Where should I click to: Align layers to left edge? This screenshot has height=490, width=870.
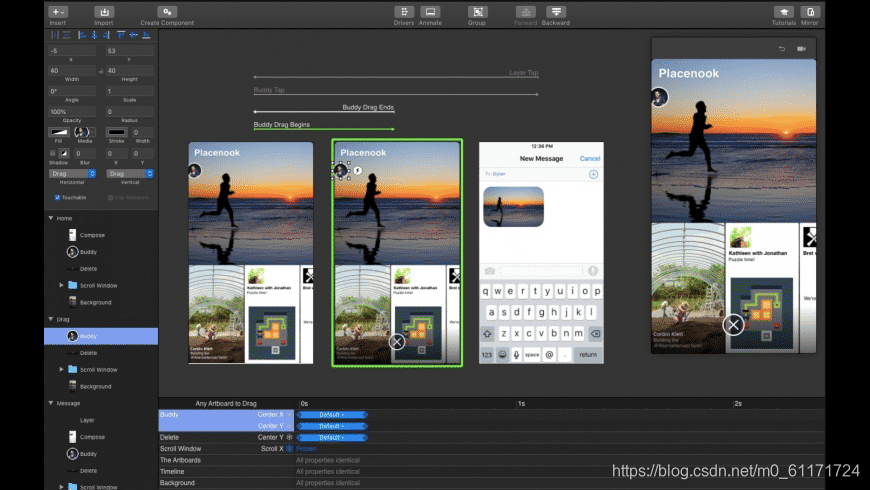pos(82,35)
